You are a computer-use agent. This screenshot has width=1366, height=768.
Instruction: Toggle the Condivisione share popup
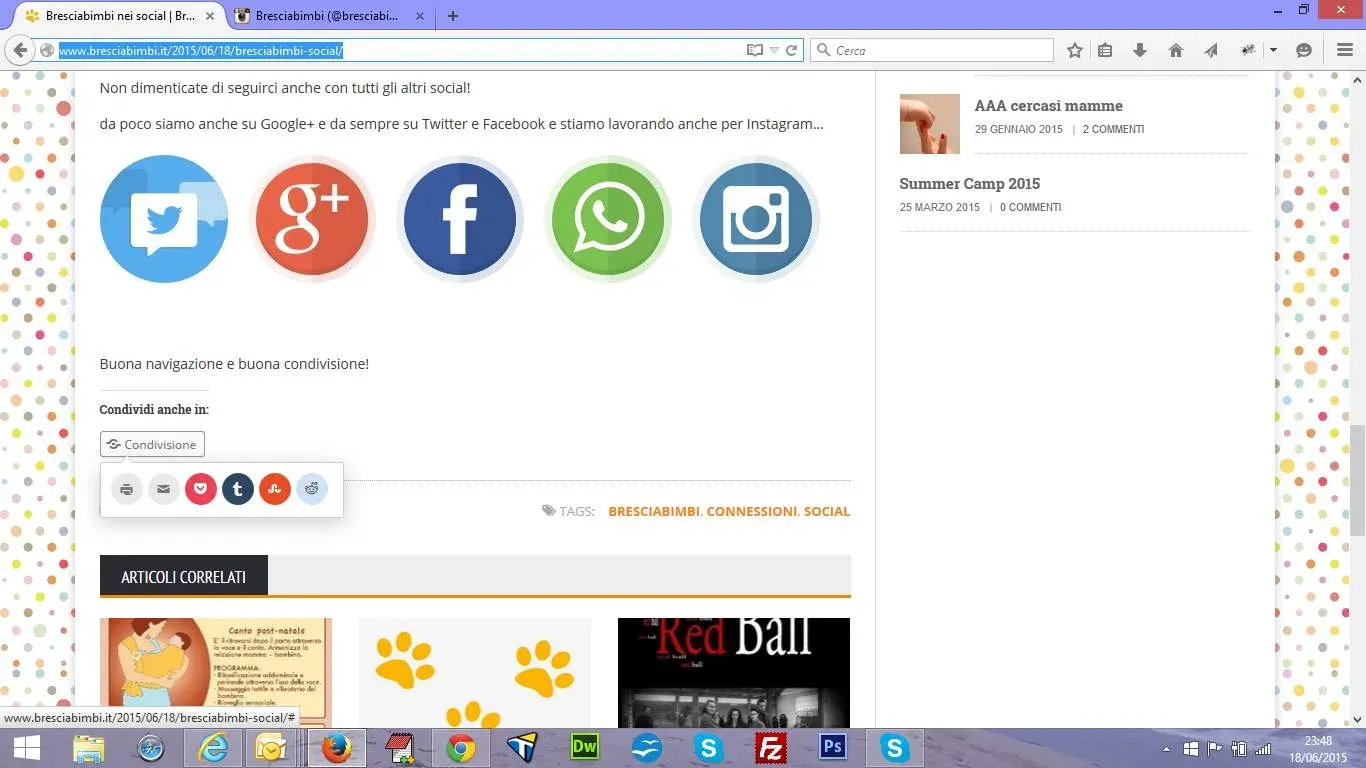(152, 444)
